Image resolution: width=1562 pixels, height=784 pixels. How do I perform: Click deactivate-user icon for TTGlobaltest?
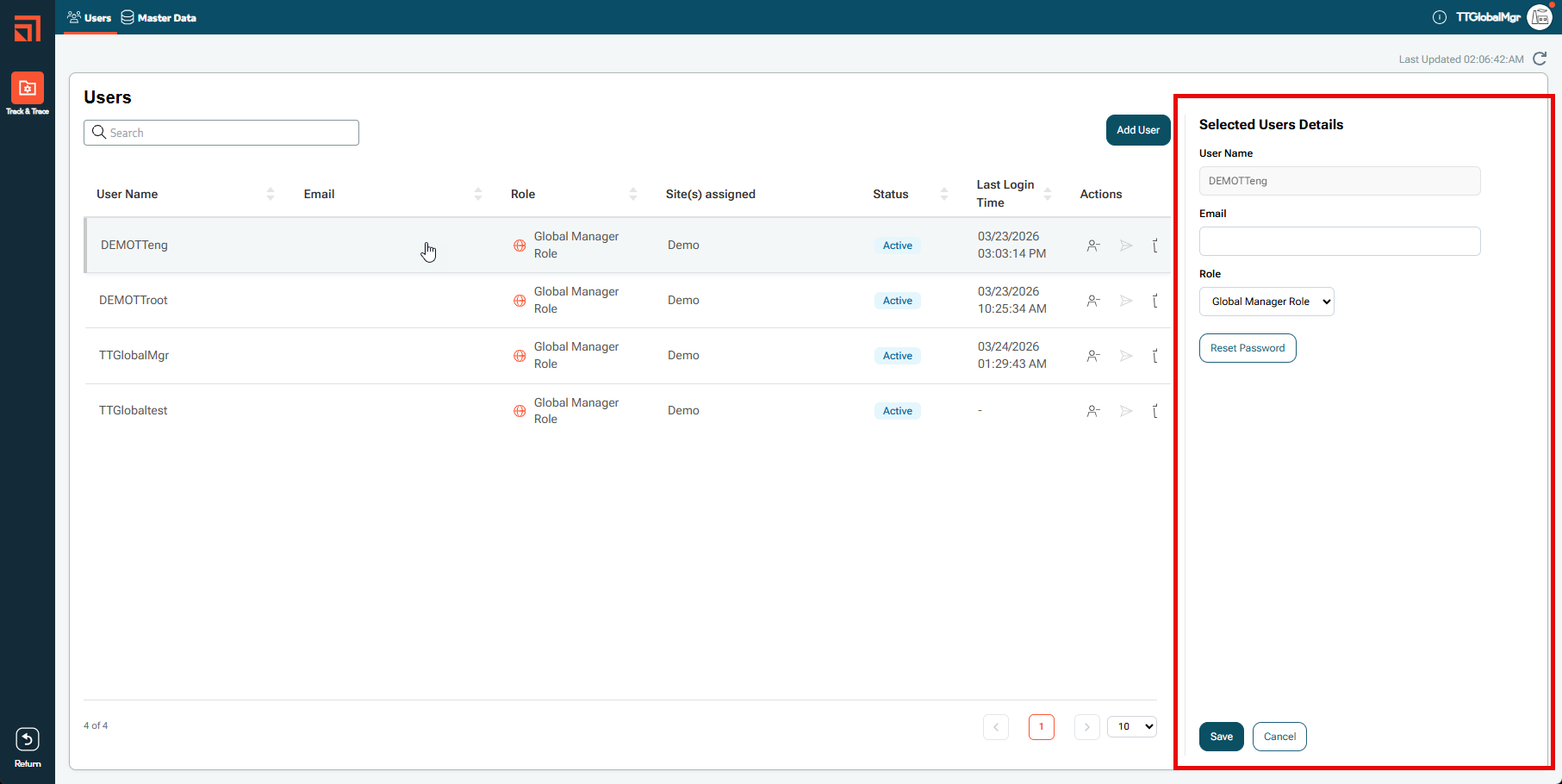[1093, 411]
